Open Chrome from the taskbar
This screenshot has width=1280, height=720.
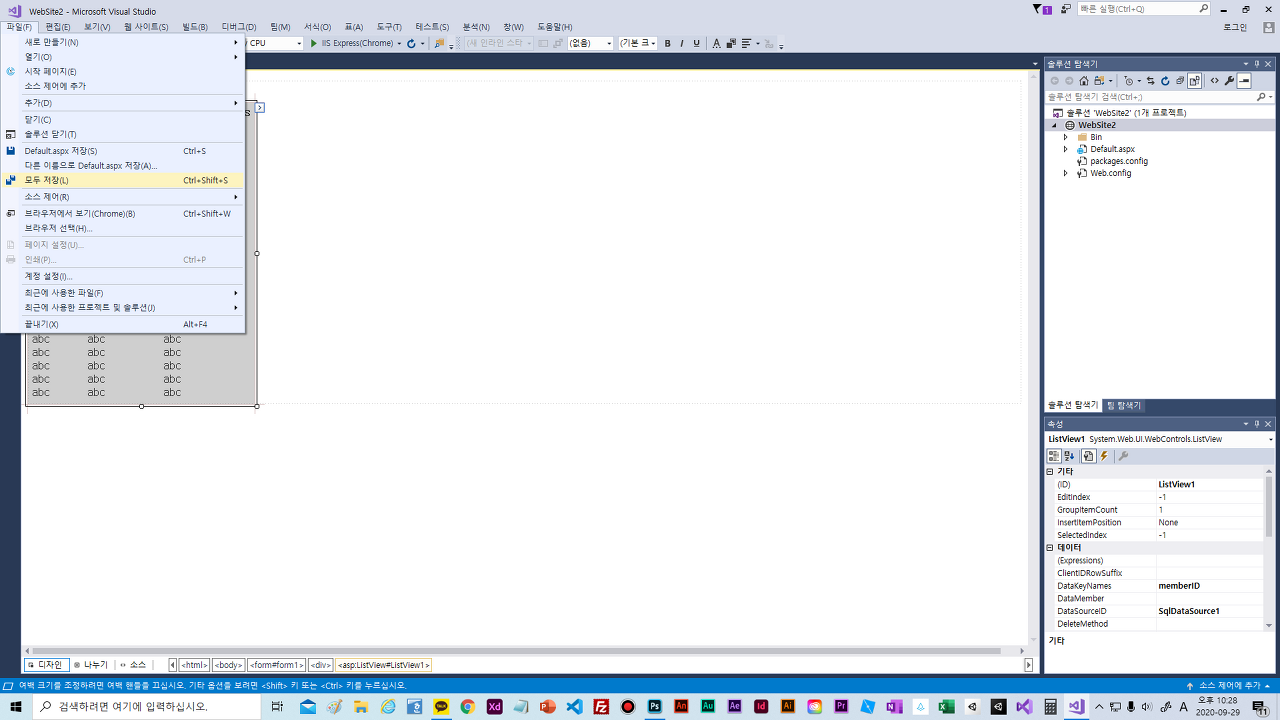pos(467,706)
